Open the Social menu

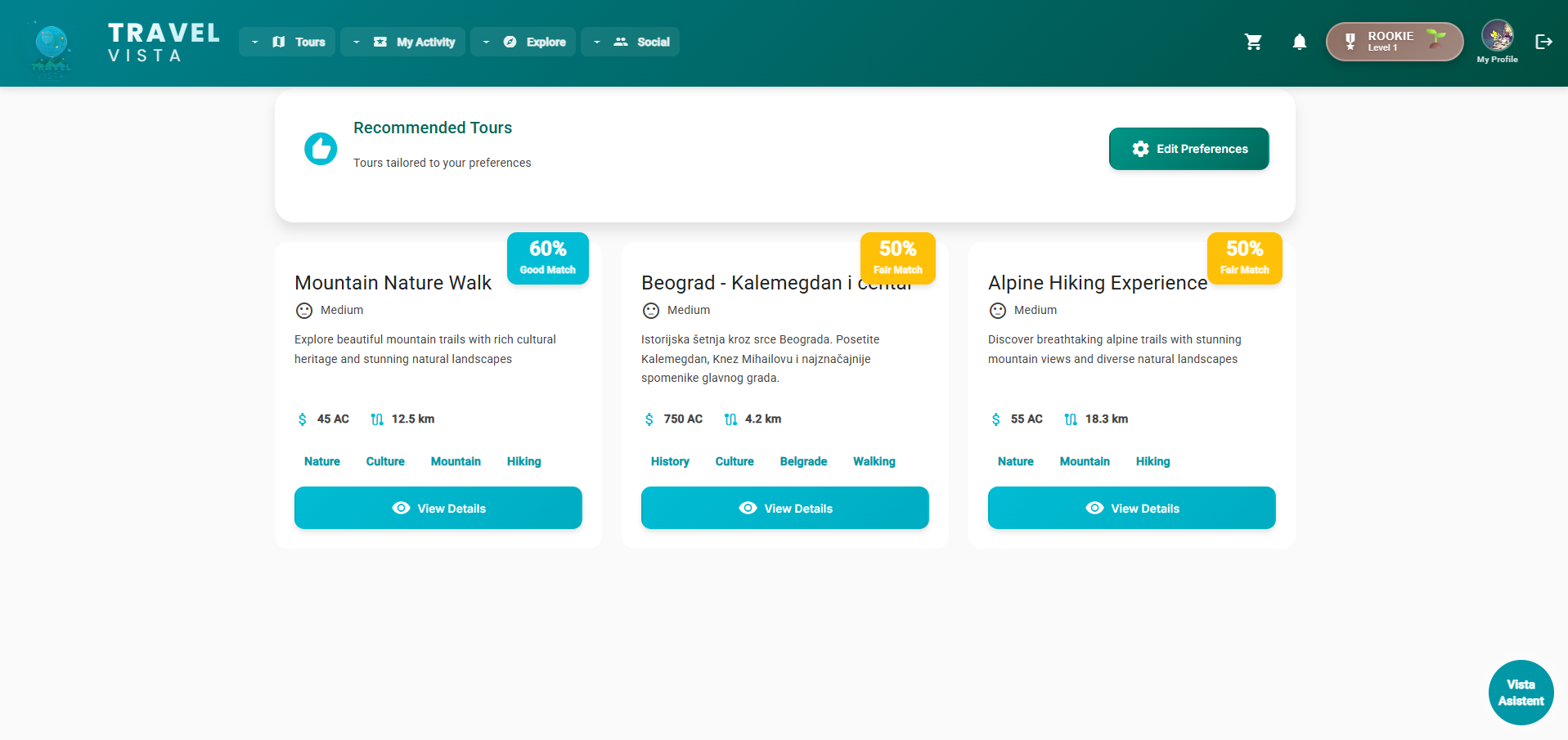[x=630, y=42]
